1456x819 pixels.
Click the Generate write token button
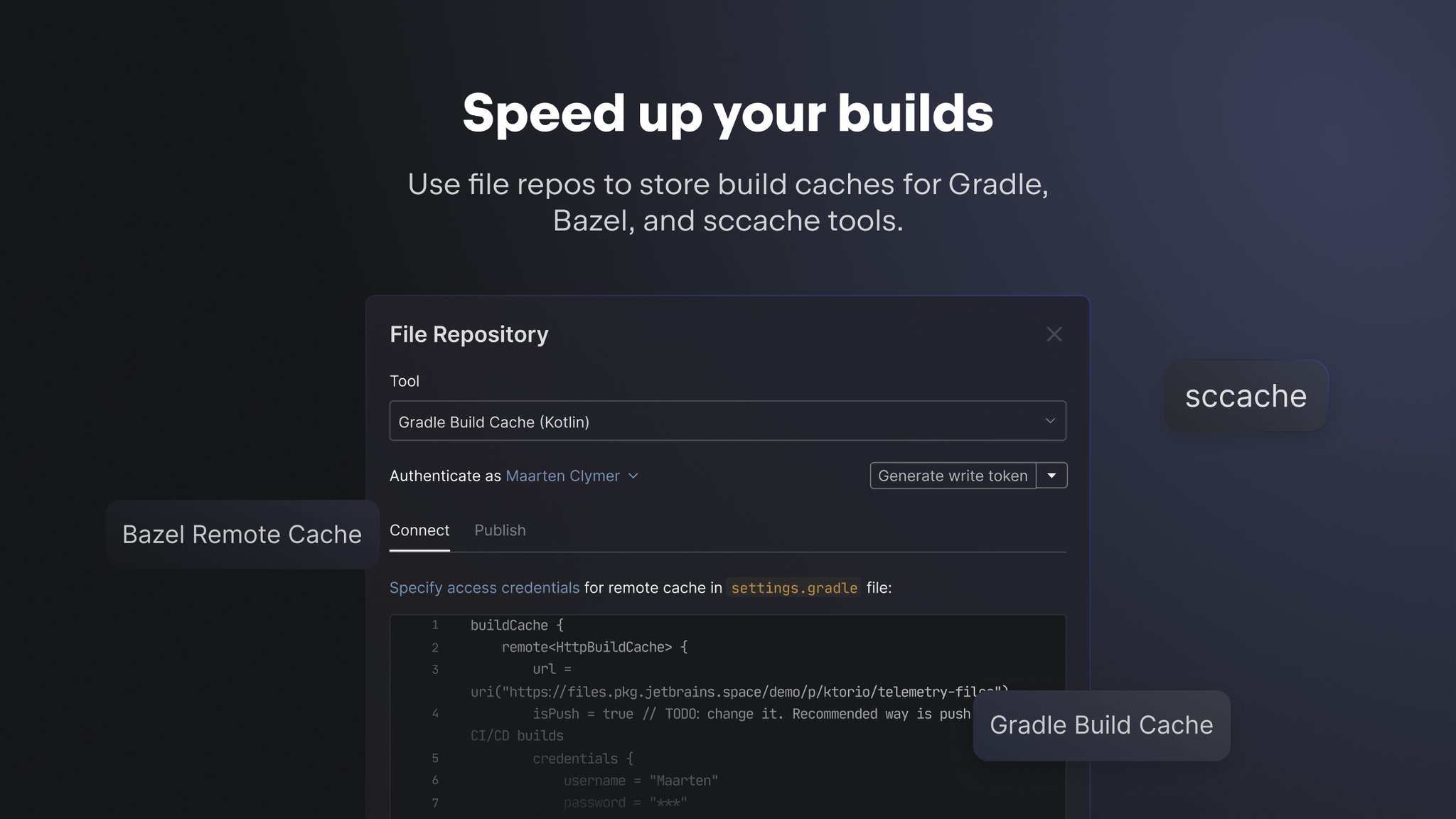tap(951, 476)
